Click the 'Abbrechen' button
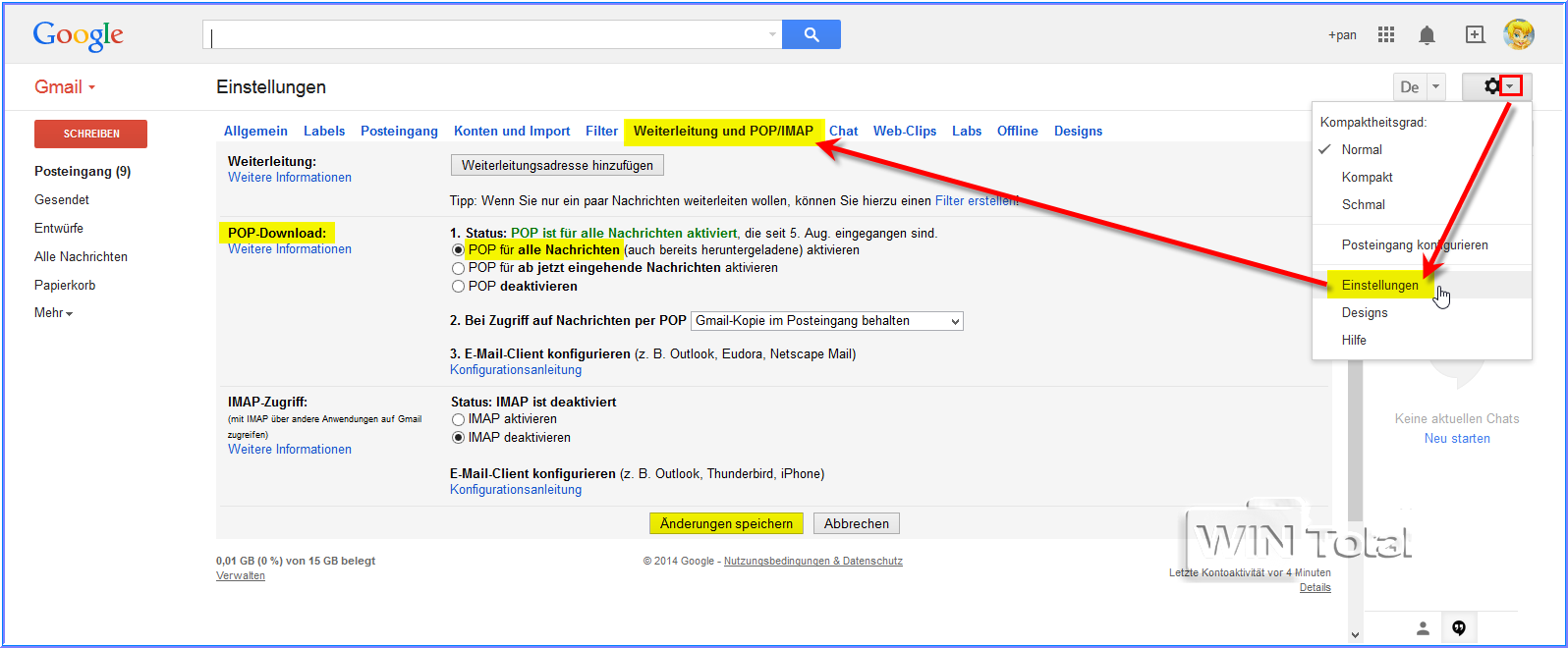 click(x=857, y=523)
